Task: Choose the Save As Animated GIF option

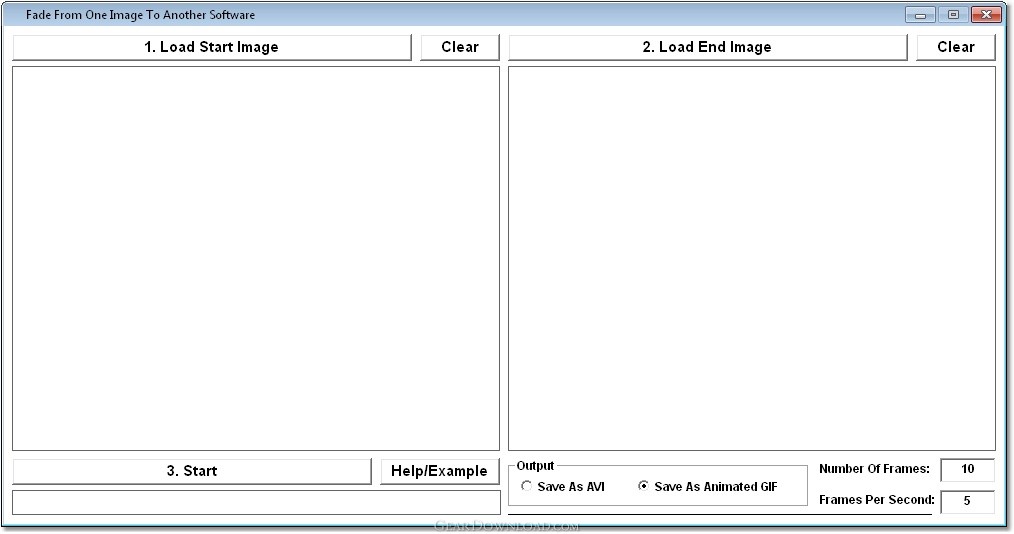Action: tap(644, 487)
